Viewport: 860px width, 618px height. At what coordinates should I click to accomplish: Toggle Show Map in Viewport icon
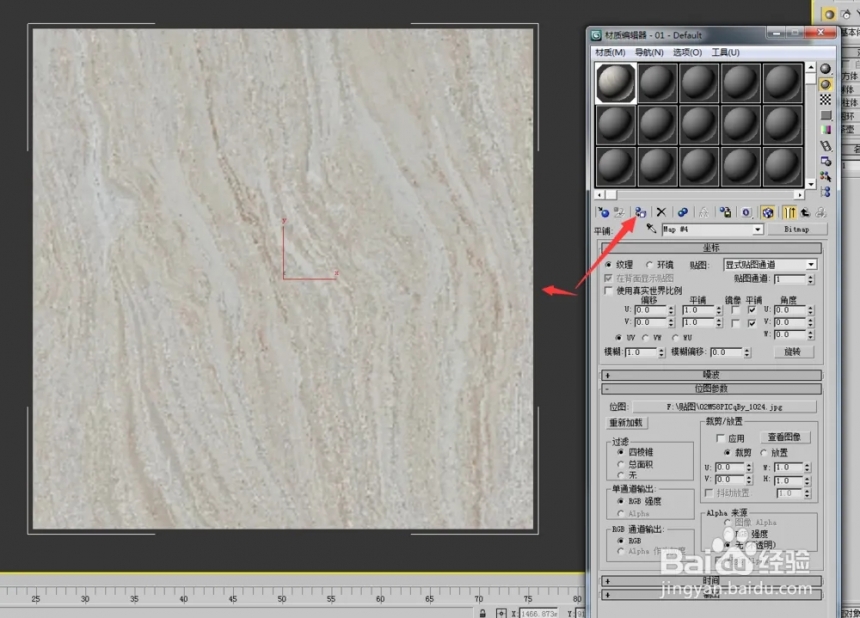767,213
